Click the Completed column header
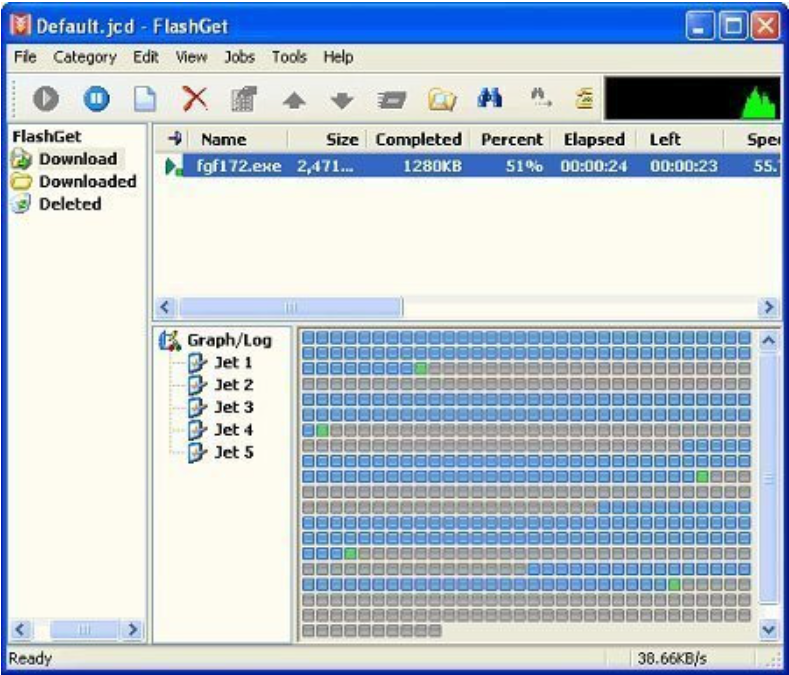Screen dimensions: 789x675 [x=418, y=140]
